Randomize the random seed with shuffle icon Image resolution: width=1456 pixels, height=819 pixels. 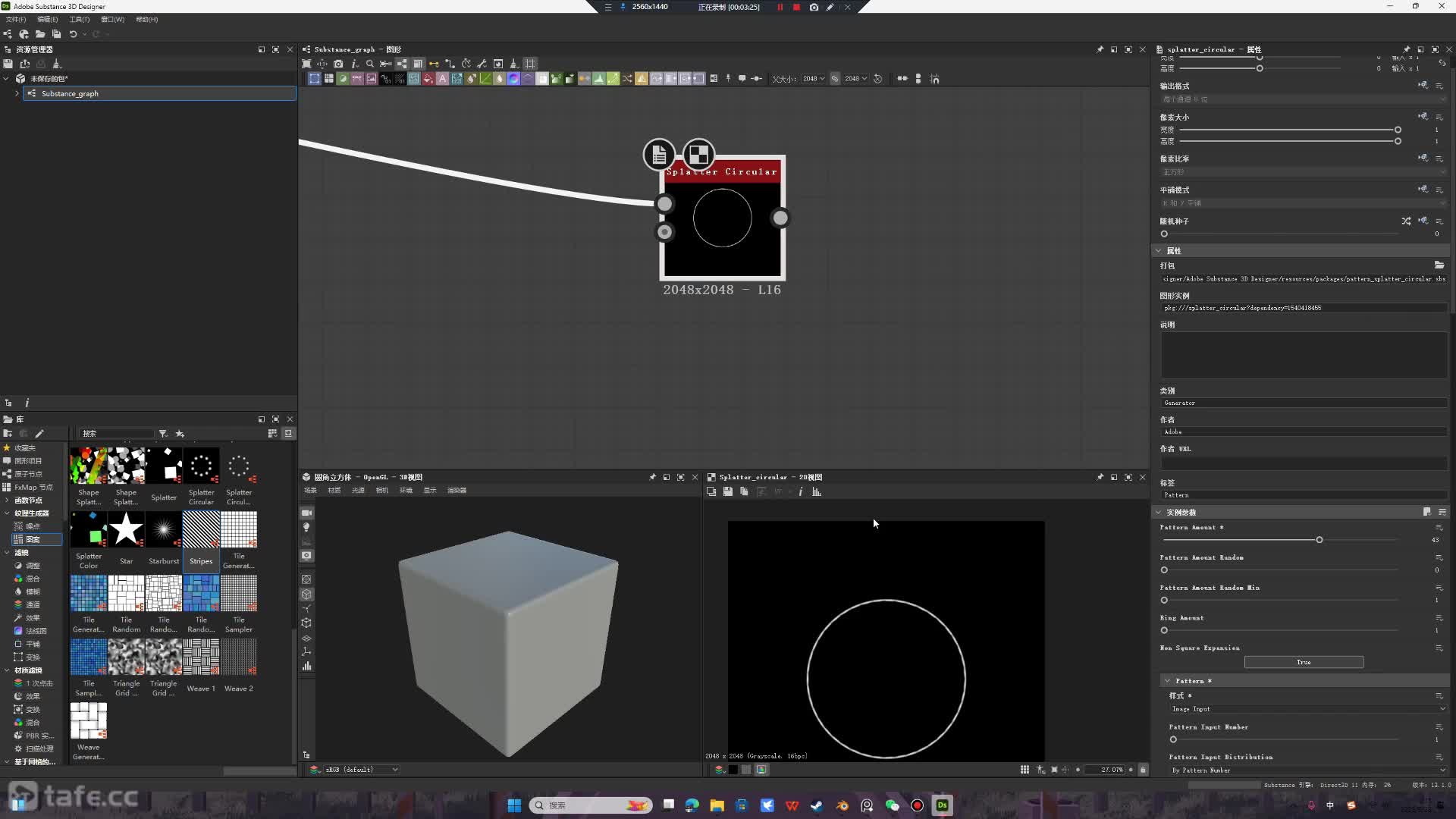point(1406,221)
